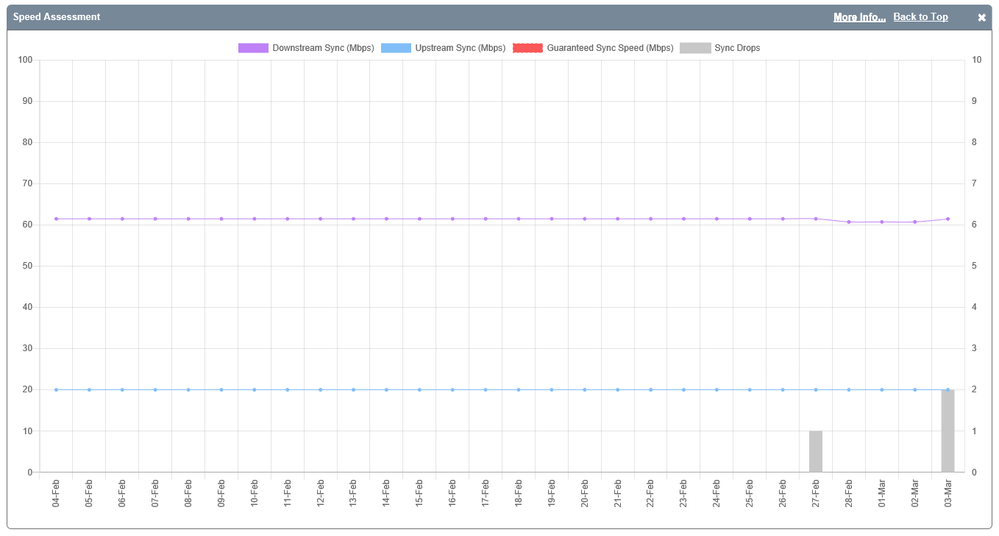Toggle Sync Drops legend label
Viewport: 999px width, 536px height.
pos(737,48)
